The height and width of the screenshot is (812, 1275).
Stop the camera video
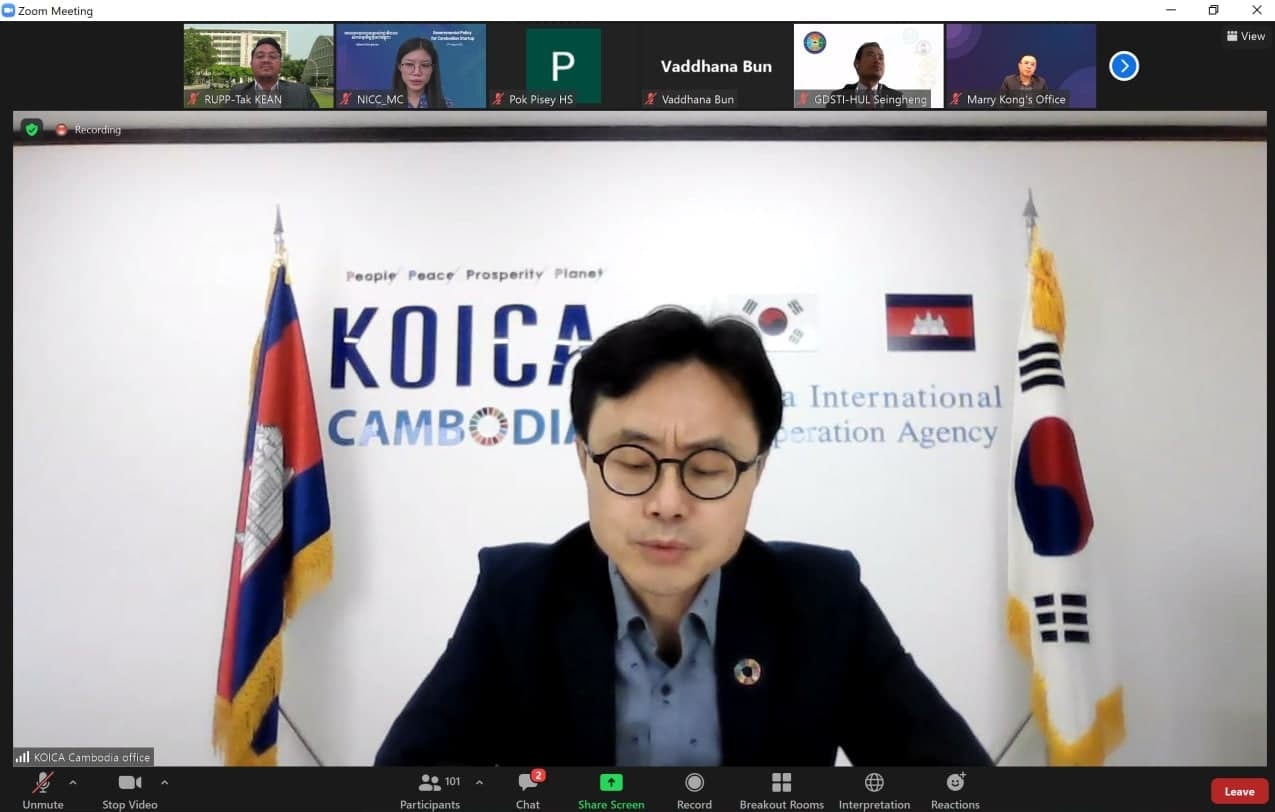[x=130, y=790]
